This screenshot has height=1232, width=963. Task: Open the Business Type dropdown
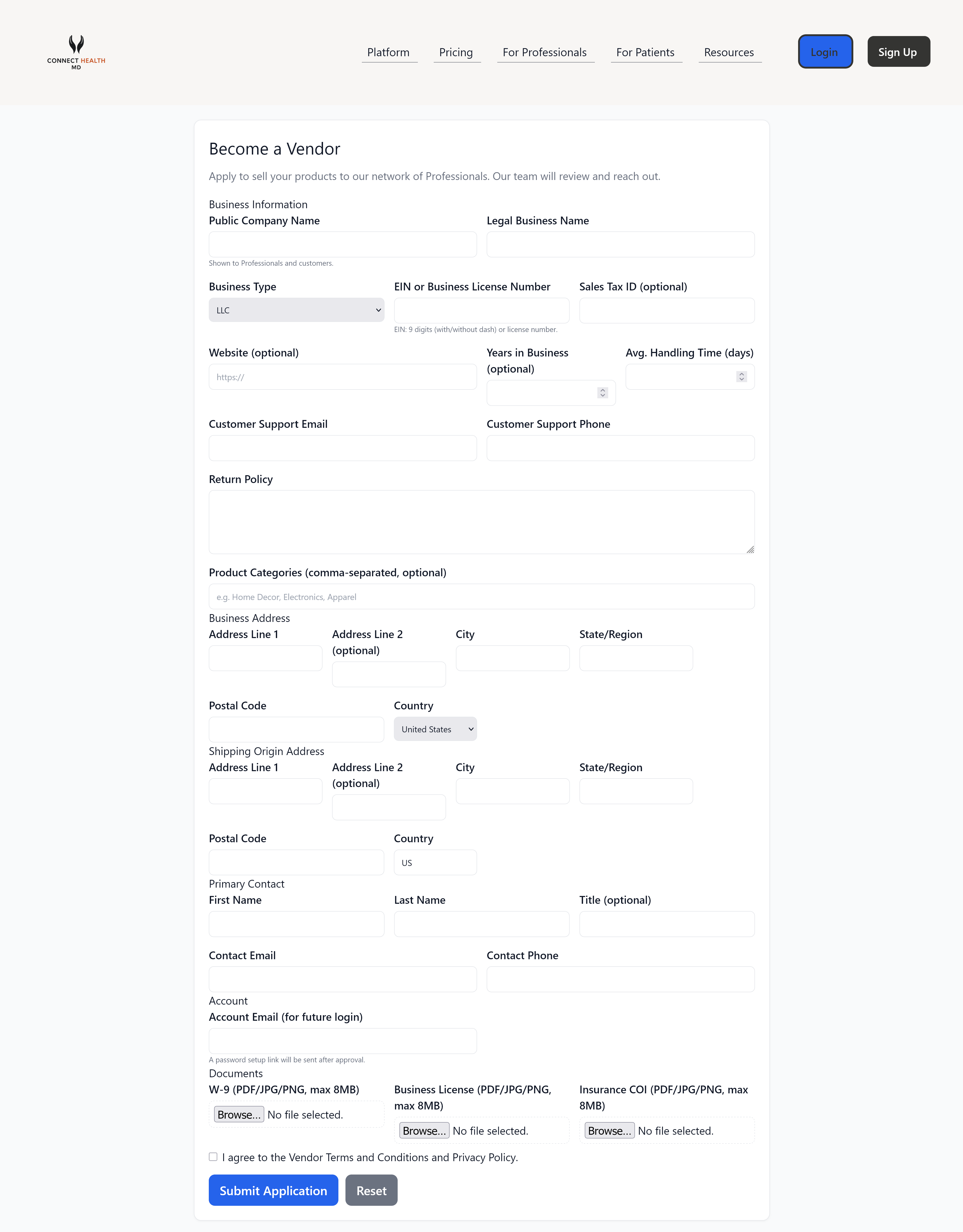296,310
